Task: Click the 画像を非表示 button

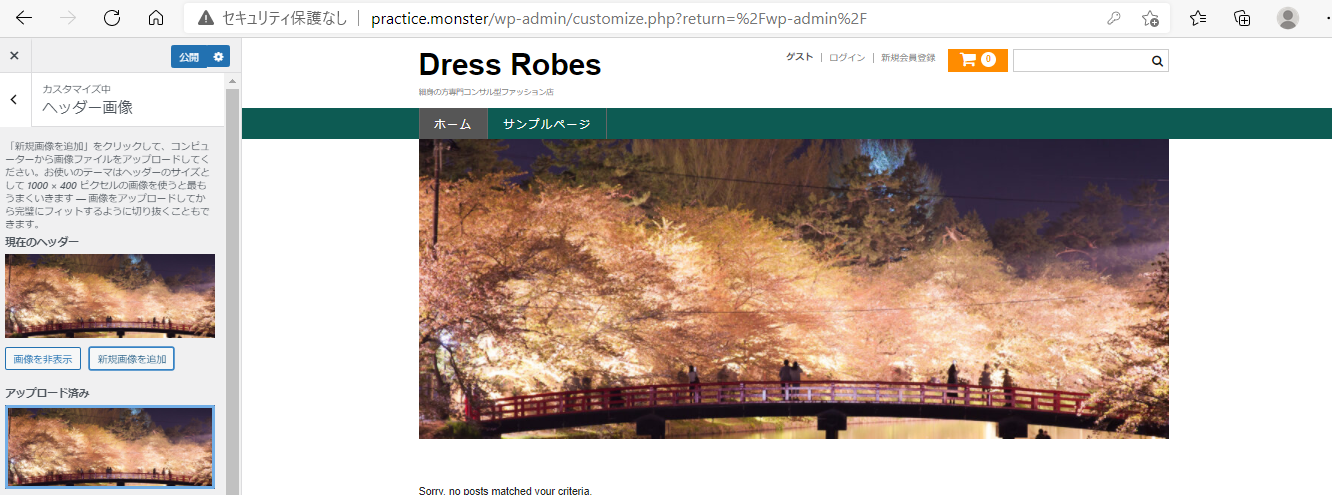Action: [43, 359]
